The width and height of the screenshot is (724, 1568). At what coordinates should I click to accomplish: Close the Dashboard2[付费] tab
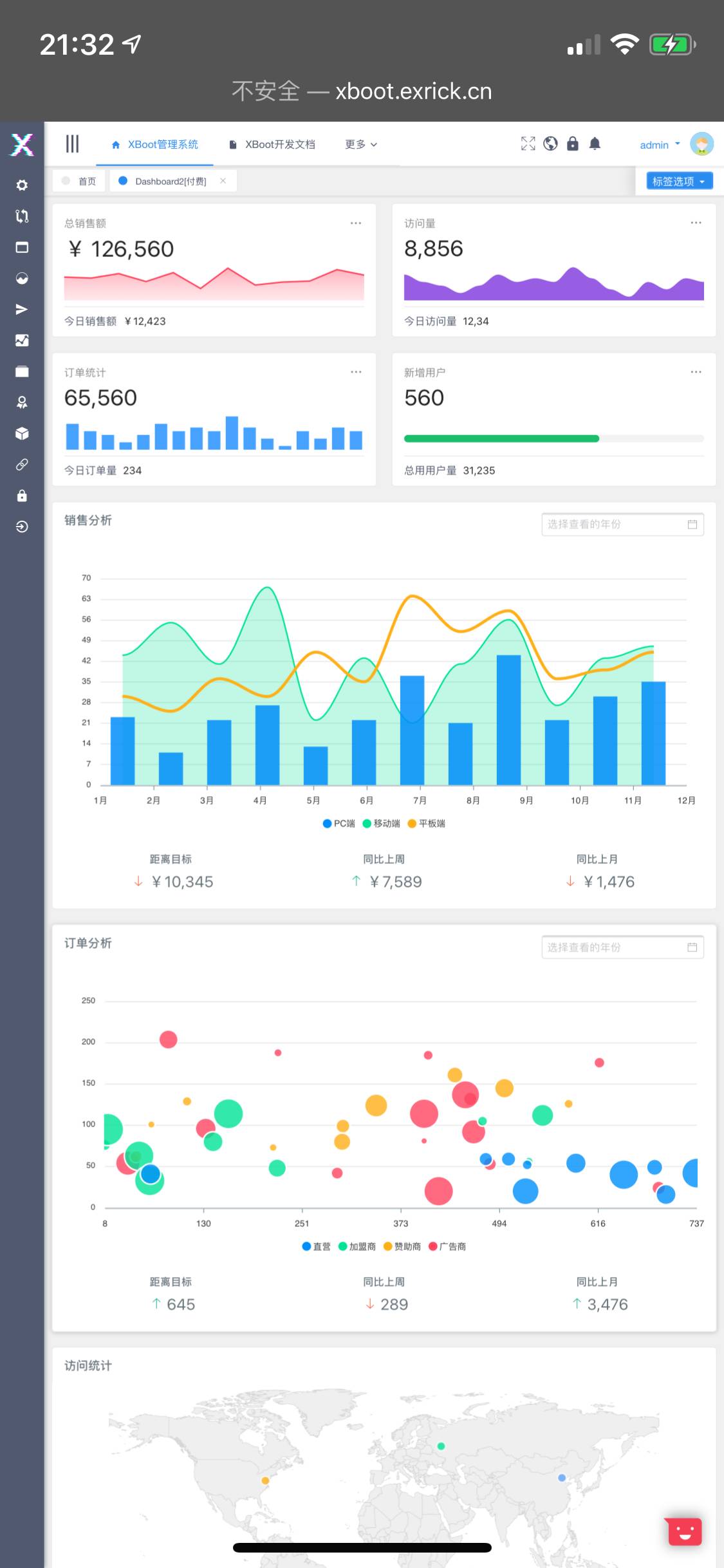tap(223, 181)
